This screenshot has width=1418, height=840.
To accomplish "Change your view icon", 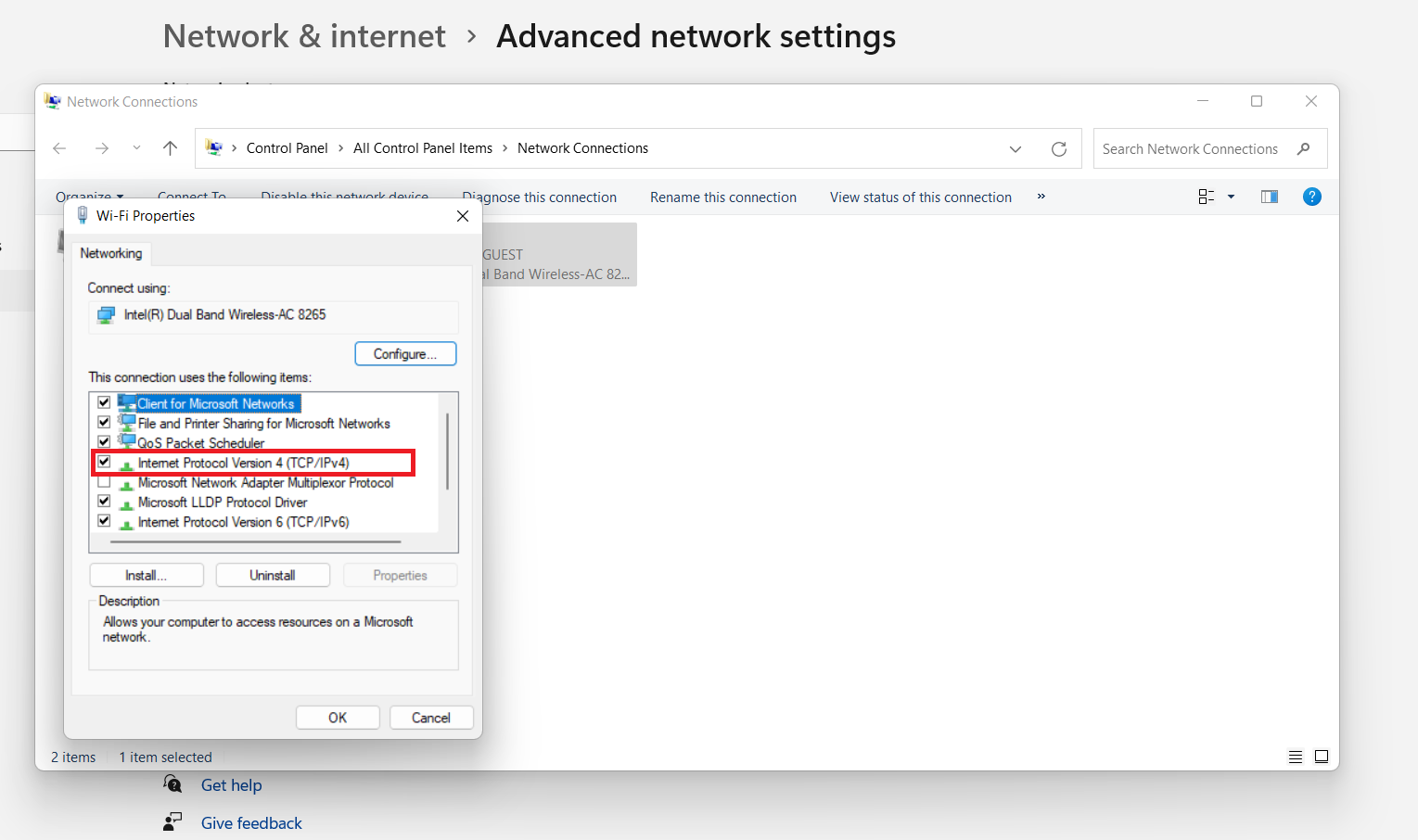I will click(1207, 197).
